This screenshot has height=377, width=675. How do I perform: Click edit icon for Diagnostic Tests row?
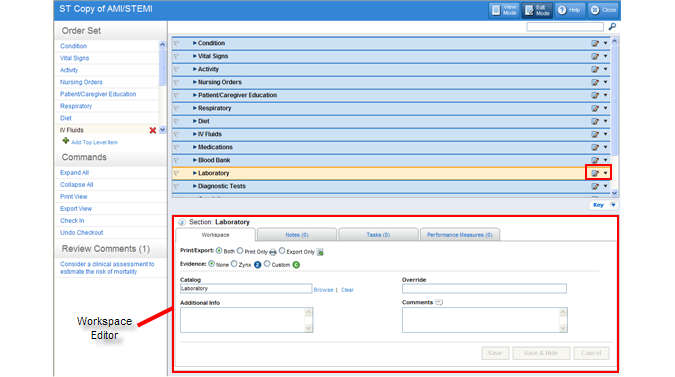(x=595, y=186)
